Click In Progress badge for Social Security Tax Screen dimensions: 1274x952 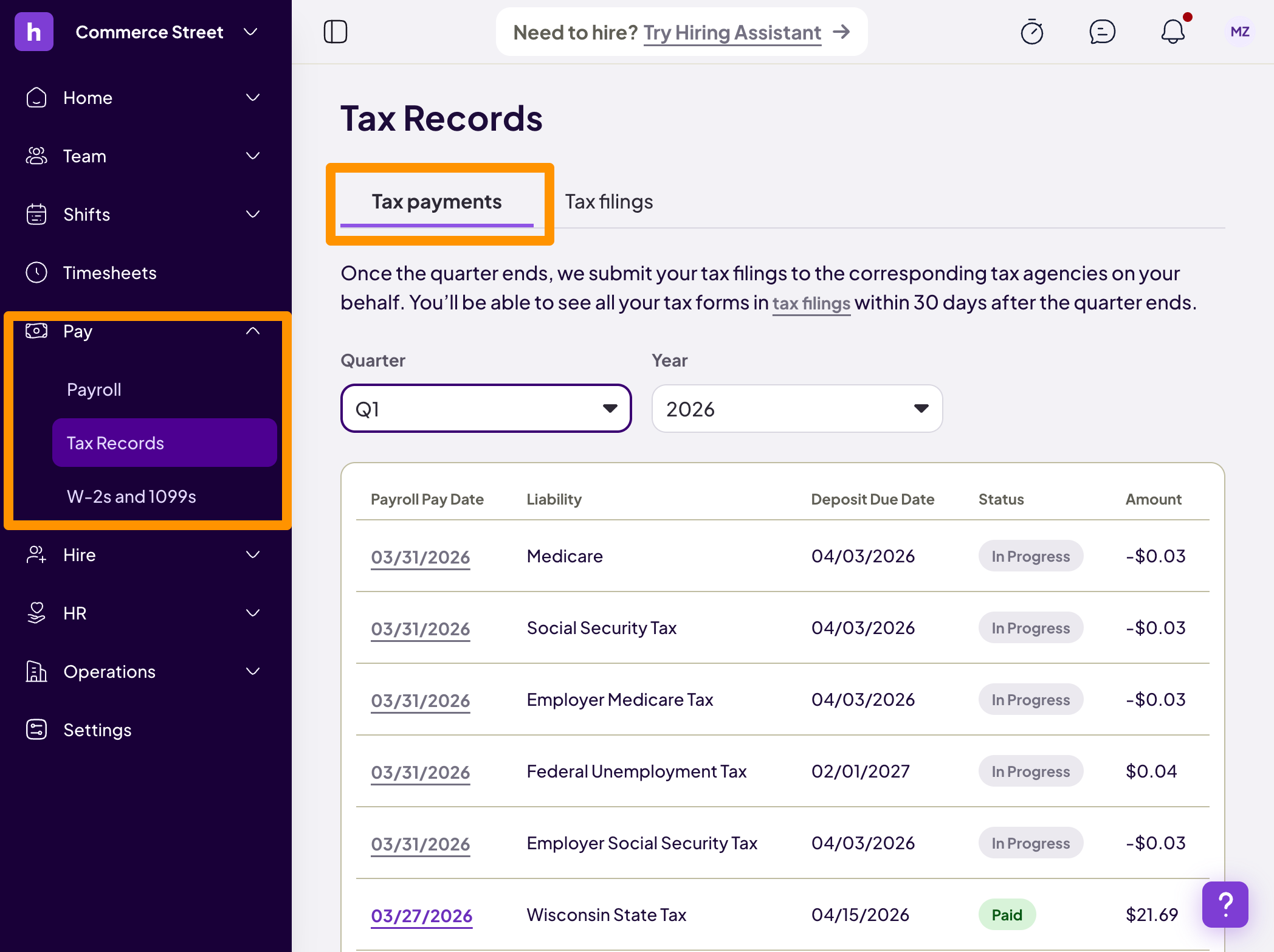coord(1031,627)
